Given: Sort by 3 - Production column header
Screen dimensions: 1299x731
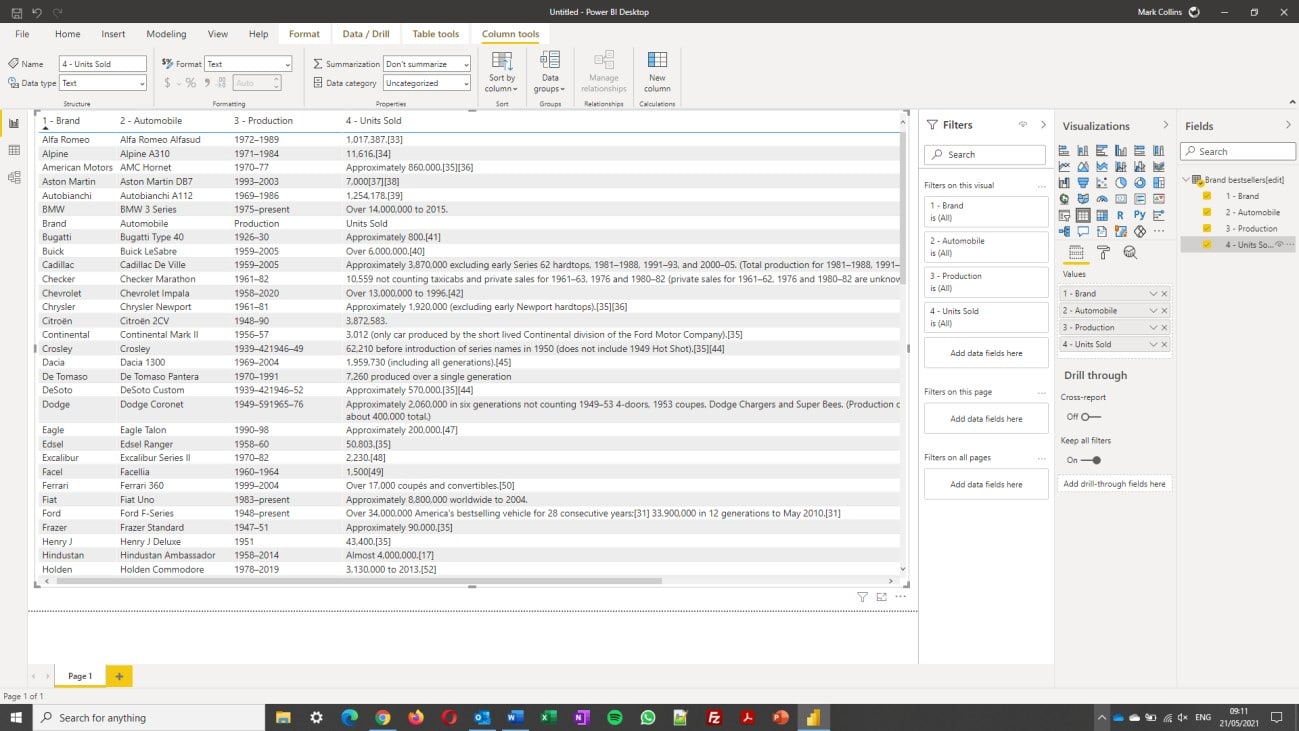Looking at the screenshot, I should coord(263,121).
